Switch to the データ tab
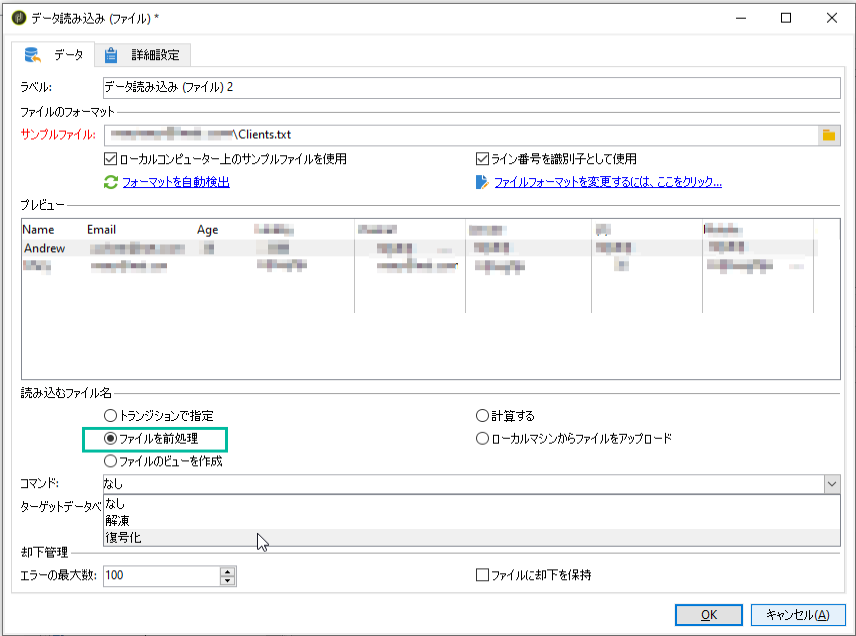 (x=53, y=55)
